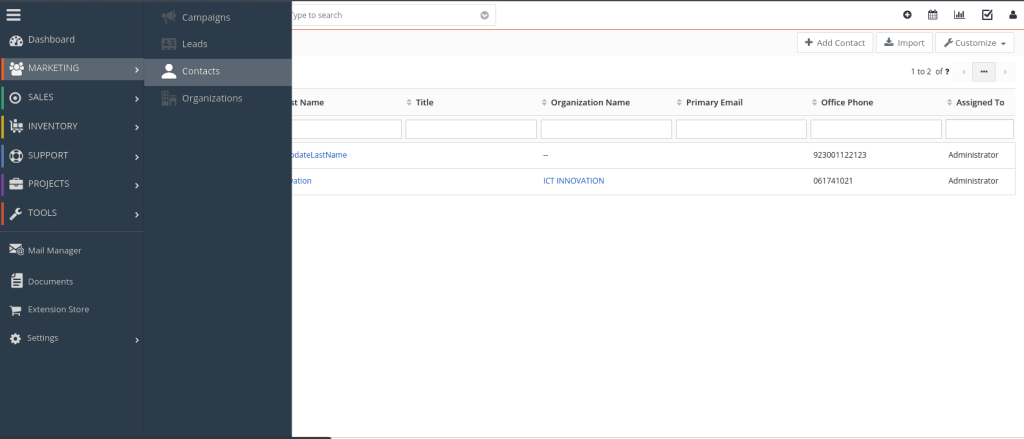Open the user profile icon
The height and width of the screenshot is (439, 1024).
1012,15
